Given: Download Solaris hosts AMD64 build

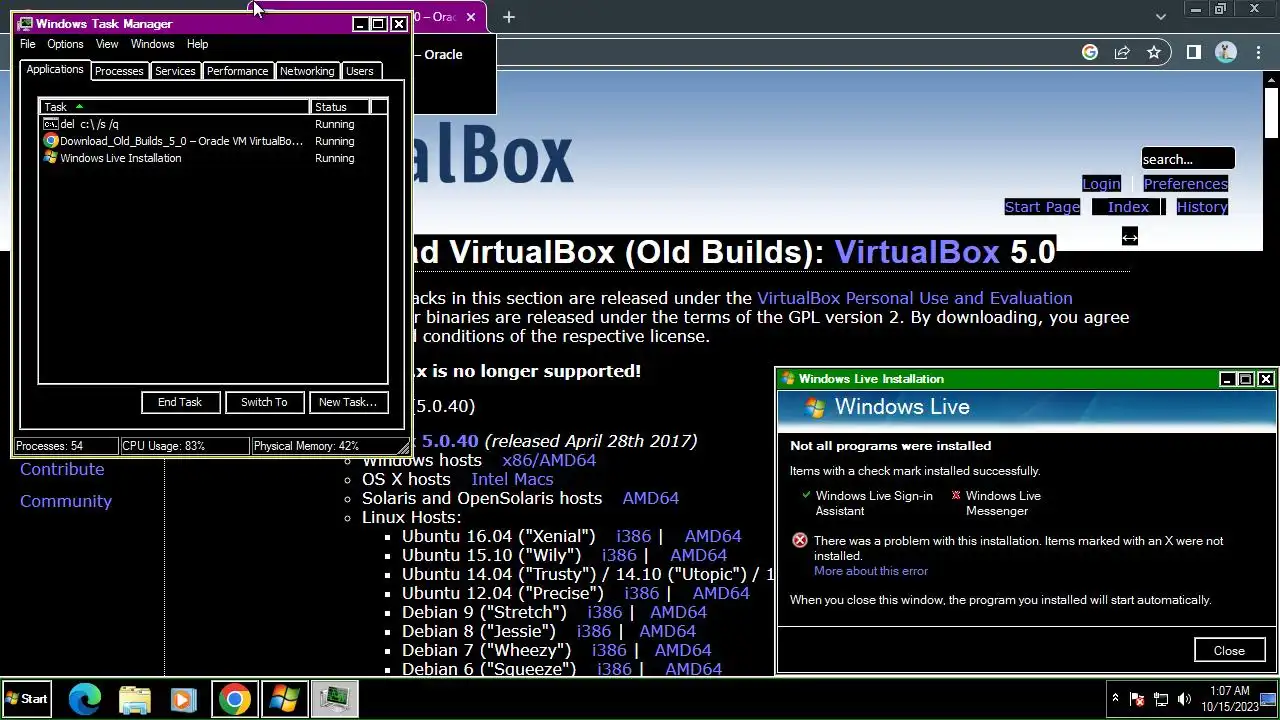Looking at the screenshot, I should pyautogui.click(x=650, y=498).
